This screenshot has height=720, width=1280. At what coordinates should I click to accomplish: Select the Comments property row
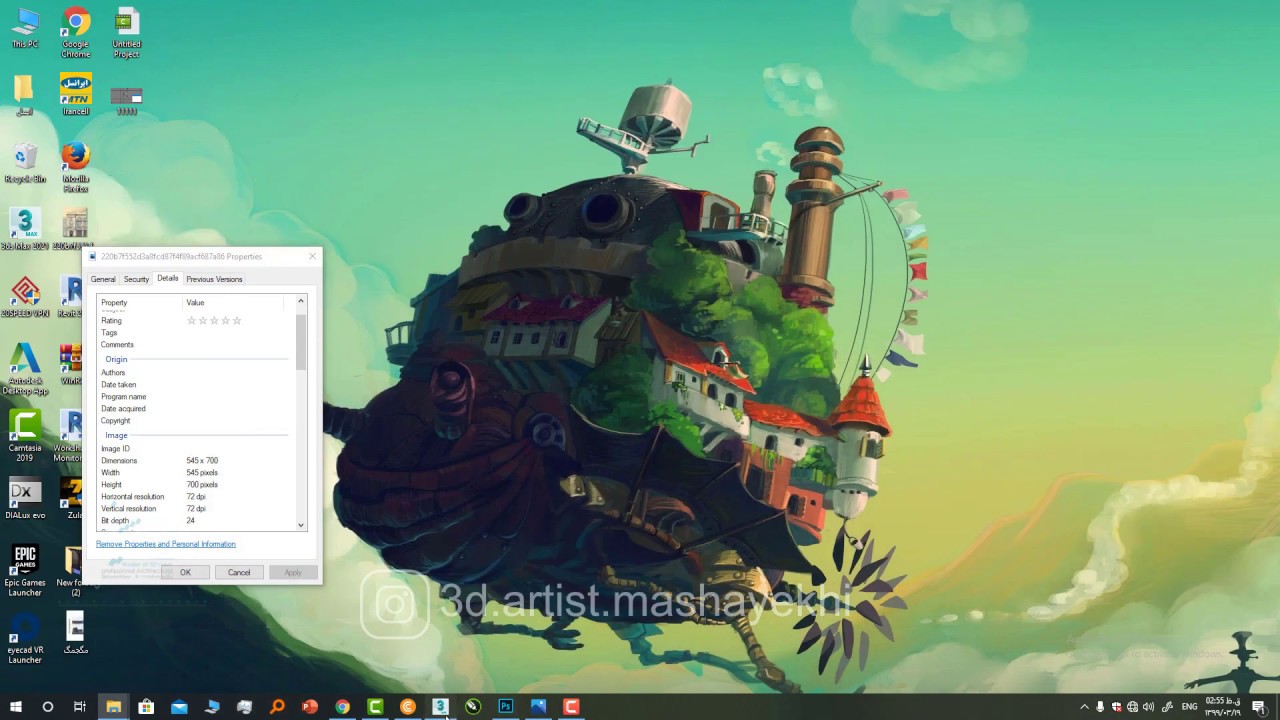[x=195, y=345]
